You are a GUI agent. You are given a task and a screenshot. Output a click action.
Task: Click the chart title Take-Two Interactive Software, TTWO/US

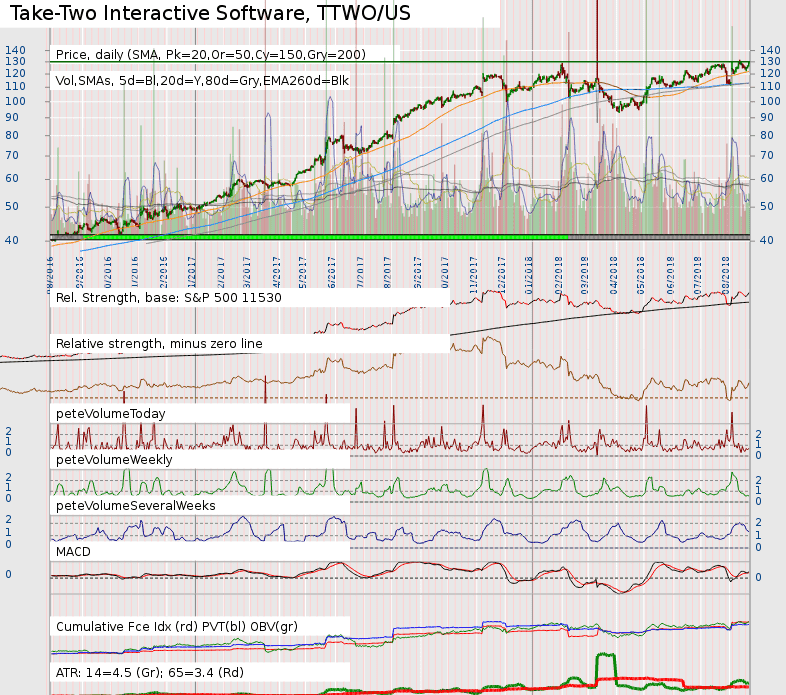coord(210,14)
